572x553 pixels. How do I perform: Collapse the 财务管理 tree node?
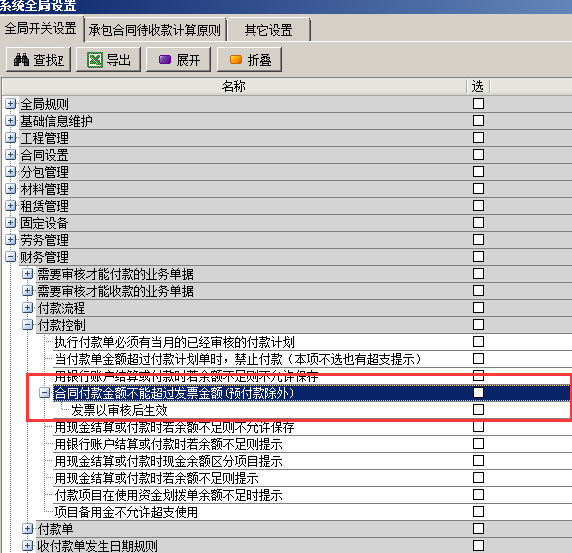[11, 257]
